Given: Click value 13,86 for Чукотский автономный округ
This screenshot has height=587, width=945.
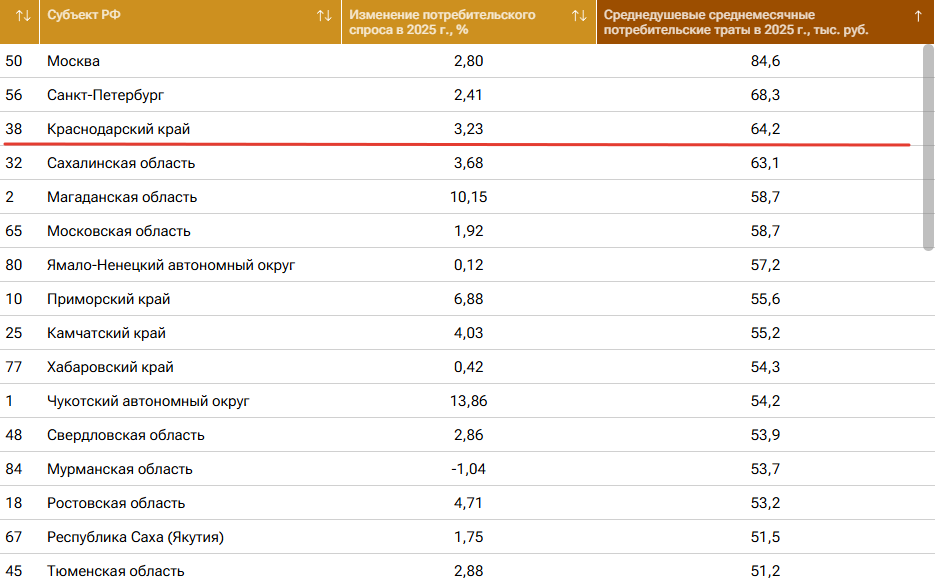Looking at the screenshot, I should (469, 401).
